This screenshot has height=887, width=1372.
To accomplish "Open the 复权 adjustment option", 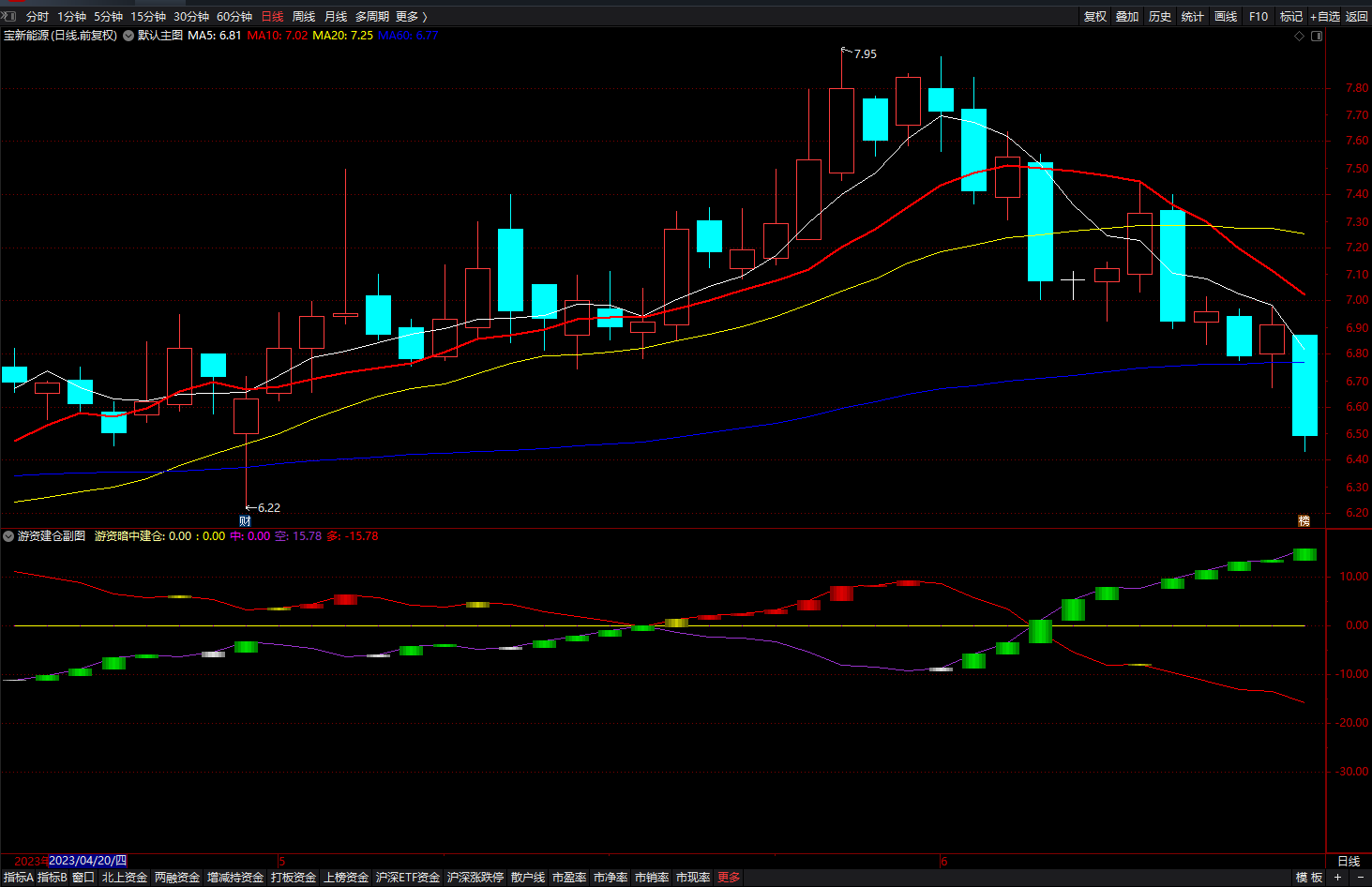I will [x=1095, y=17].
